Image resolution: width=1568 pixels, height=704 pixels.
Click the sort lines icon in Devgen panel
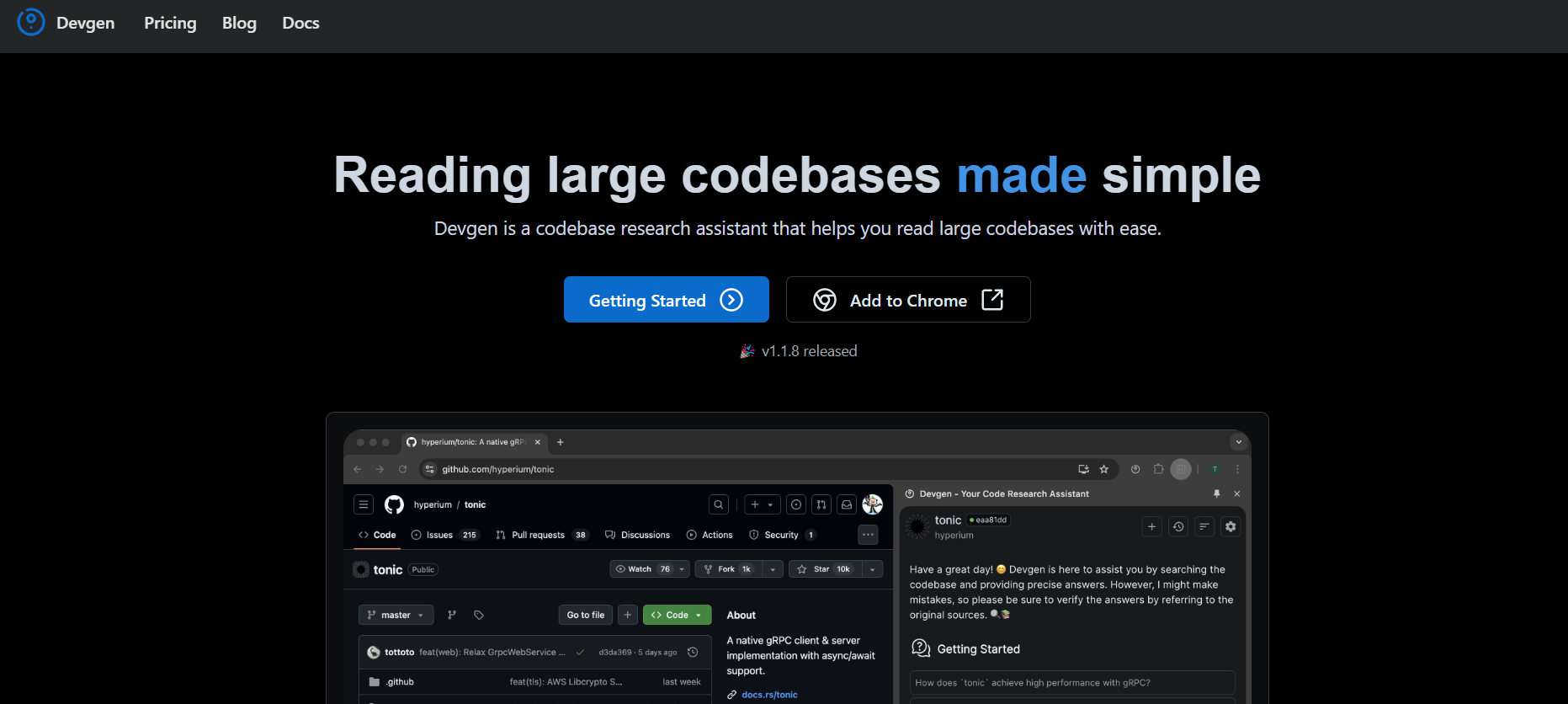pyautogui.click(x=1204, y=526)
